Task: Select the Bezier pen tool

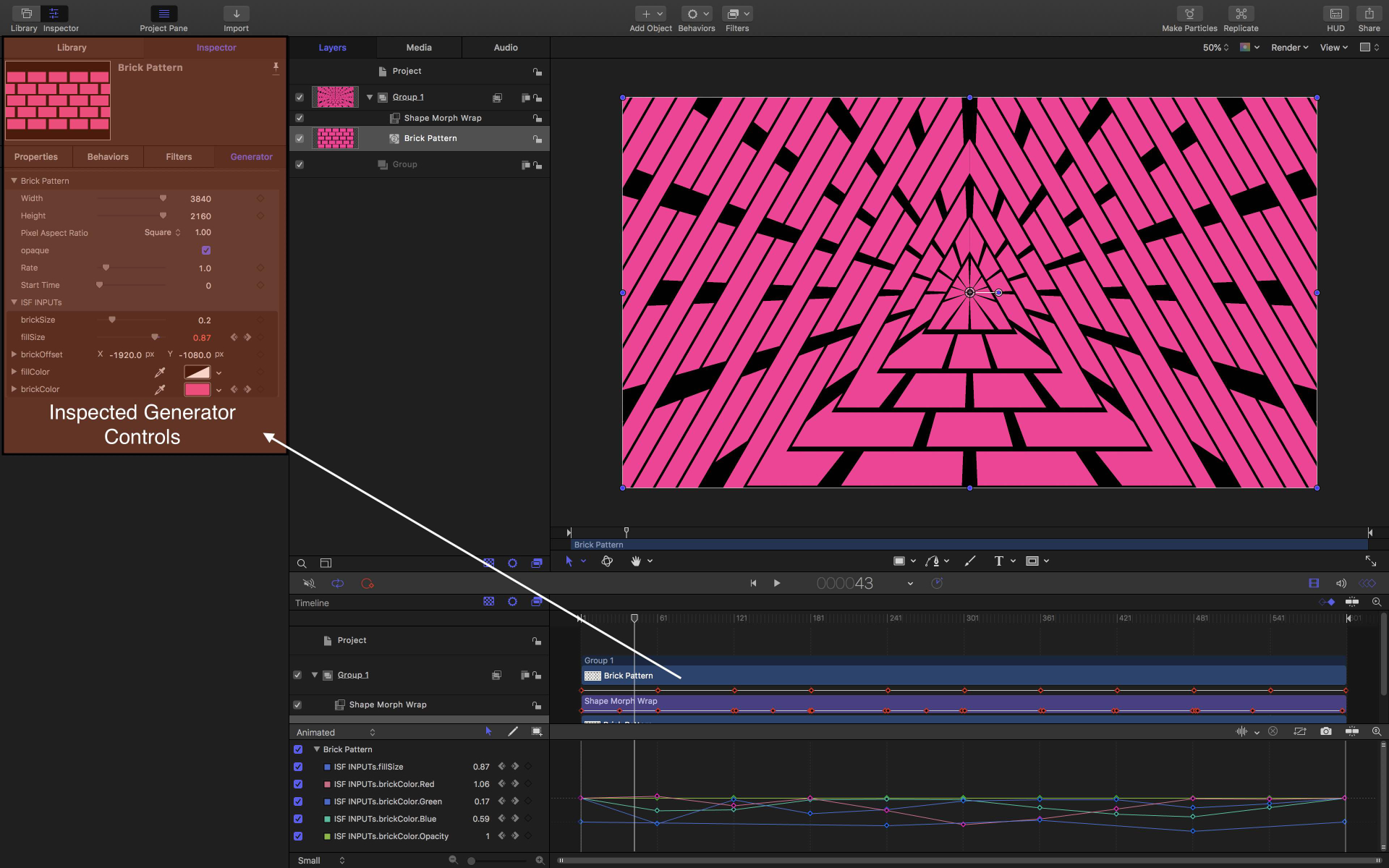Action: [933, 561]
